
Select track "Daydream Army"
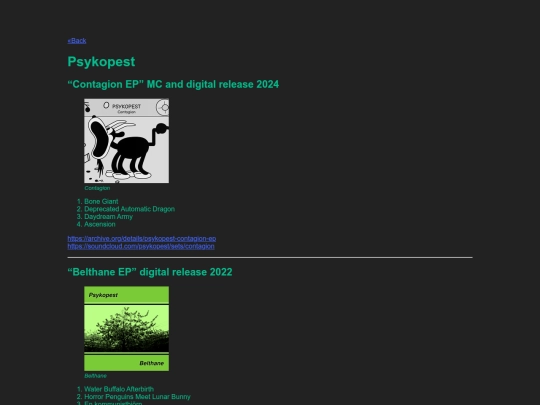108,217
